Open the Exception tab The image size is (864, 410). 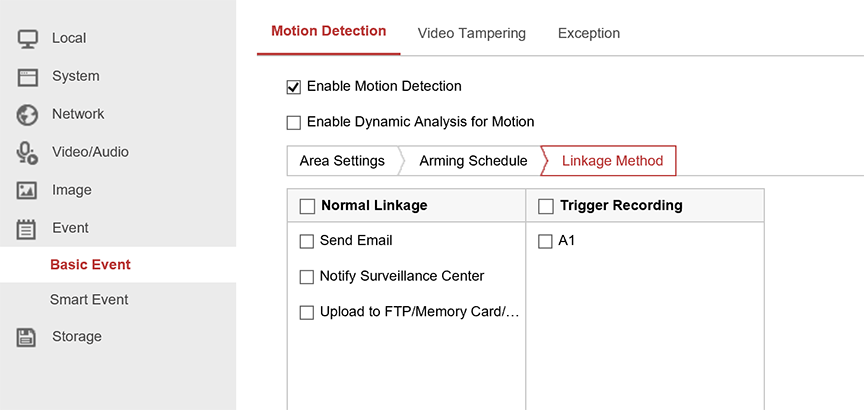click(588, 33)
